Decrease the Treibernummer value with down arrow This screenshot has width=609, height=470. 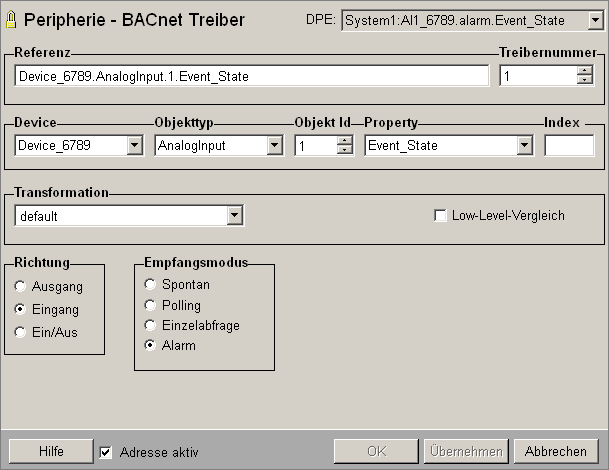tap(587, 81)
